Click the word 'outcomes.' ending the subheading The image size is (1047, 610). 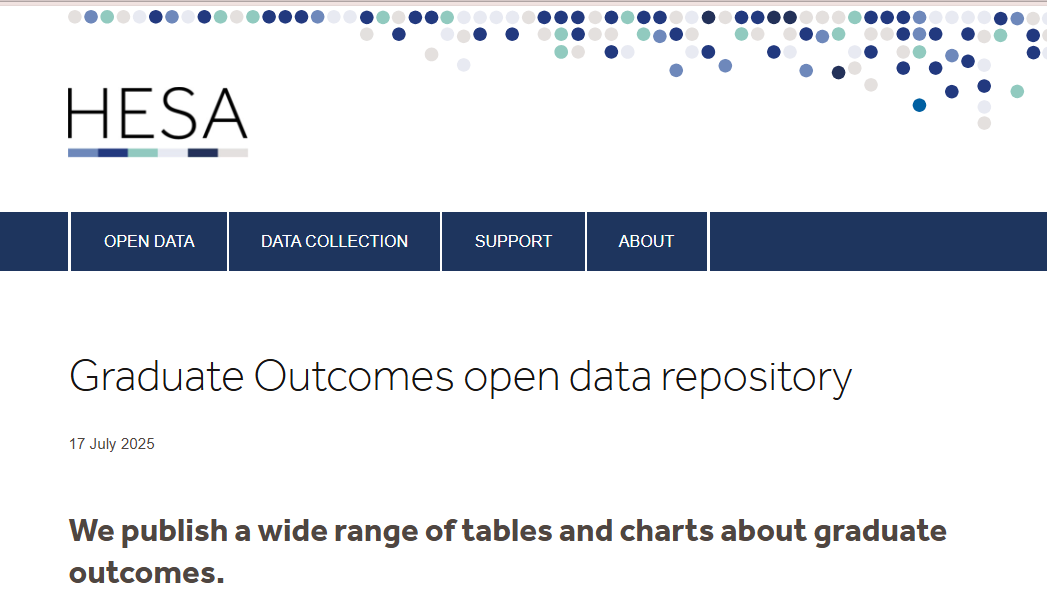pyautogui.click(x=146, y=573)
